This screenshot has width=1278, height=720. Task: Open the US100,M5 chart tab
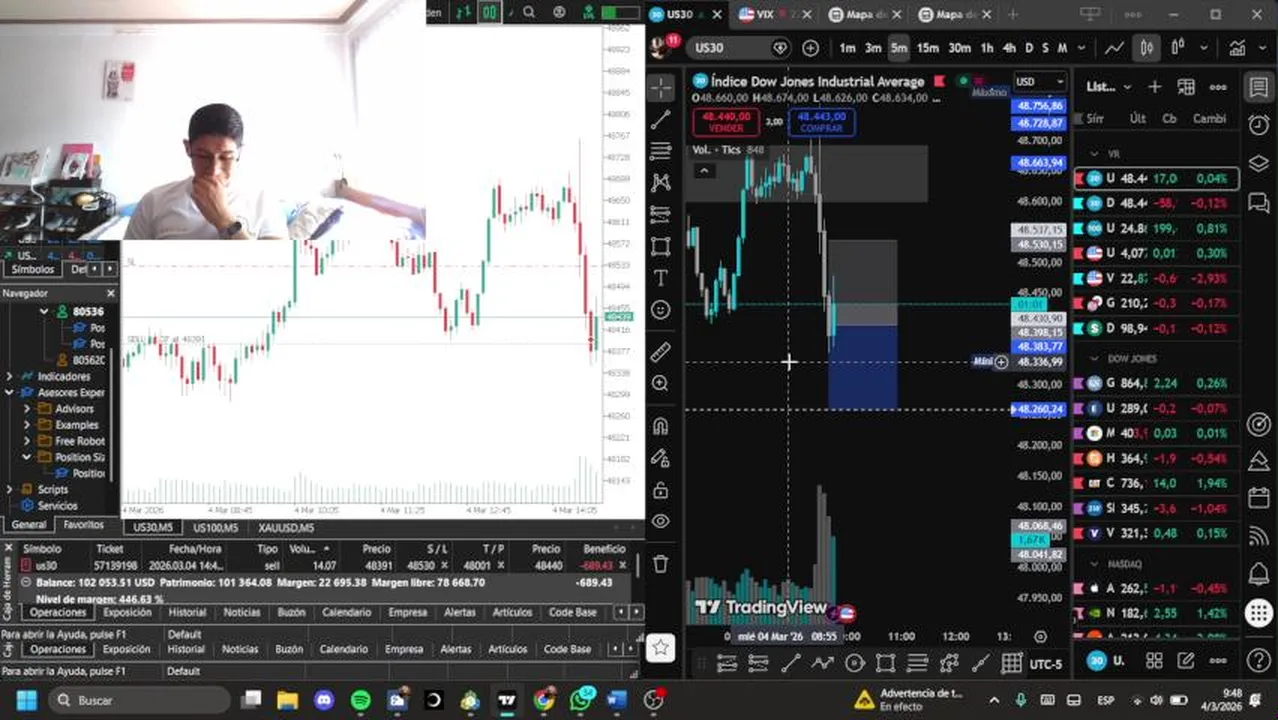click(215, 527)
